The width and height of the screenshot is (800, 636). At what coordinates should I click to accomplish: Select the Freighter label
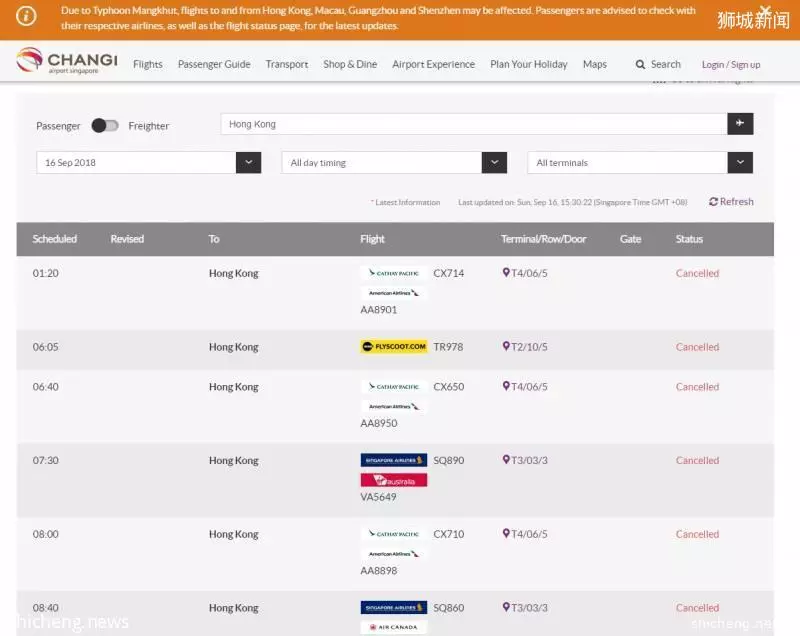(149, 126)
